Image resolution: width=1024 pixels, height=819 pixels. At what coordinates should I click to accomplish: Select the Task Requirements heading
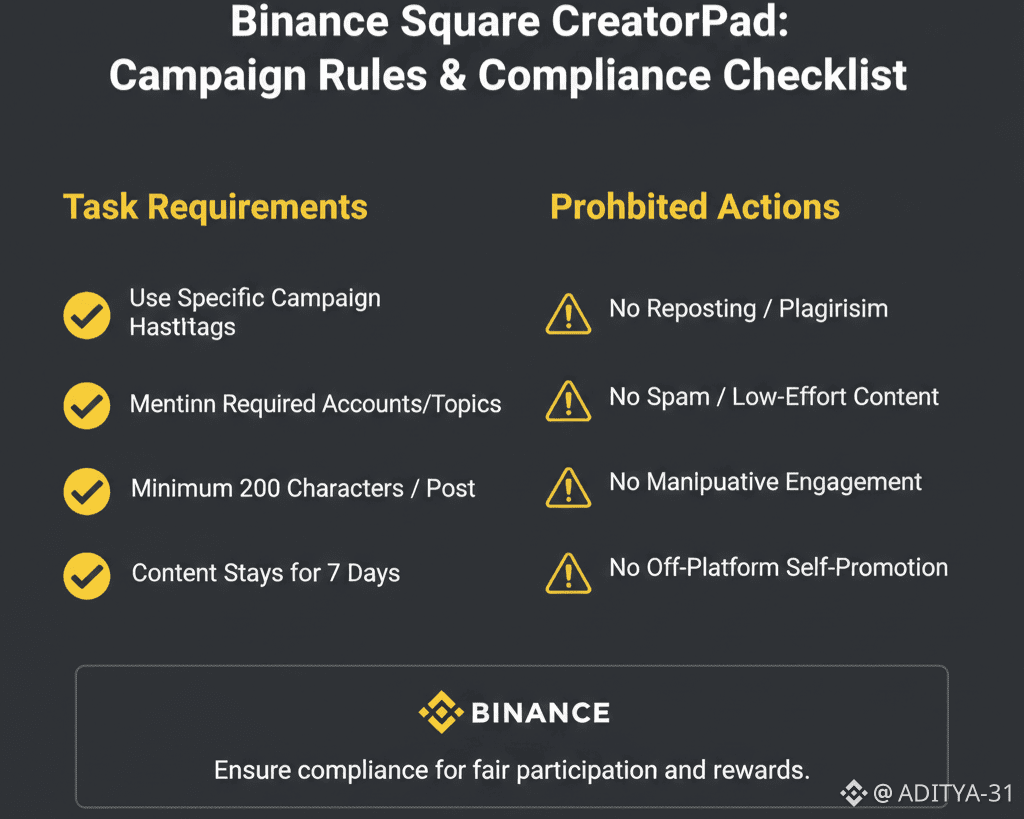point(215,207)
